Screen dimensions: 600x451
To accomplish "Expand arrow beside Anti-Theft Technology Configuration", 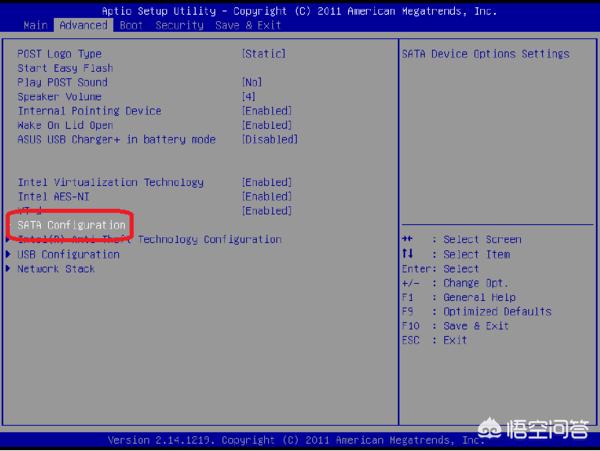I will click(x=8, y=240).
